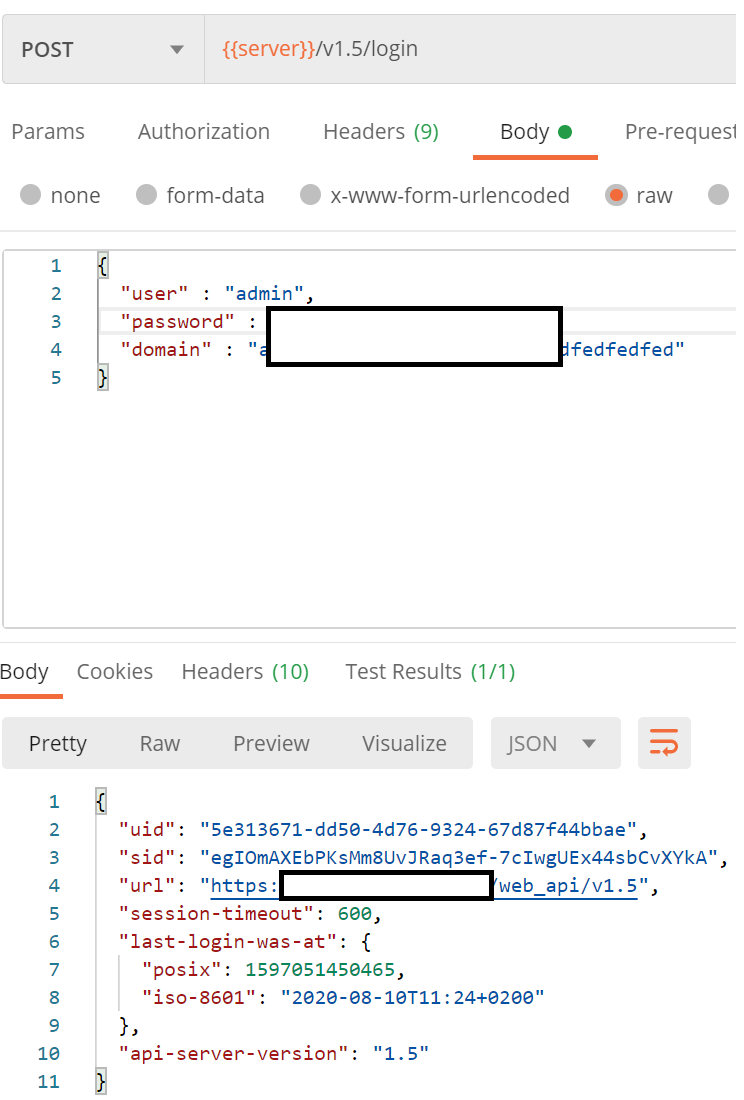Viewport: 744px width, 1100px height.
Task: Open the response Headers (10) tab
Action: click(x=245, y=672)
